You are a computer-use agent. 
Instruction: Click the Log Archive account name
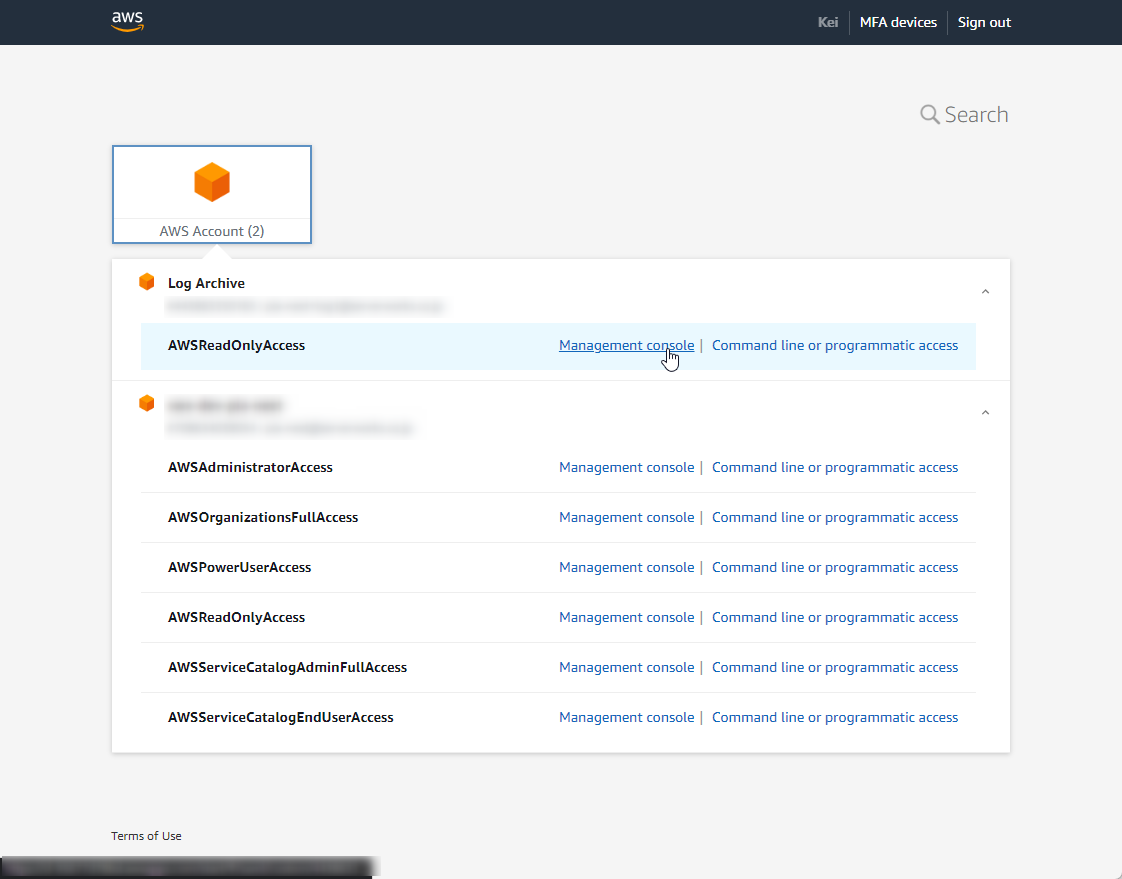coord(206,283)
